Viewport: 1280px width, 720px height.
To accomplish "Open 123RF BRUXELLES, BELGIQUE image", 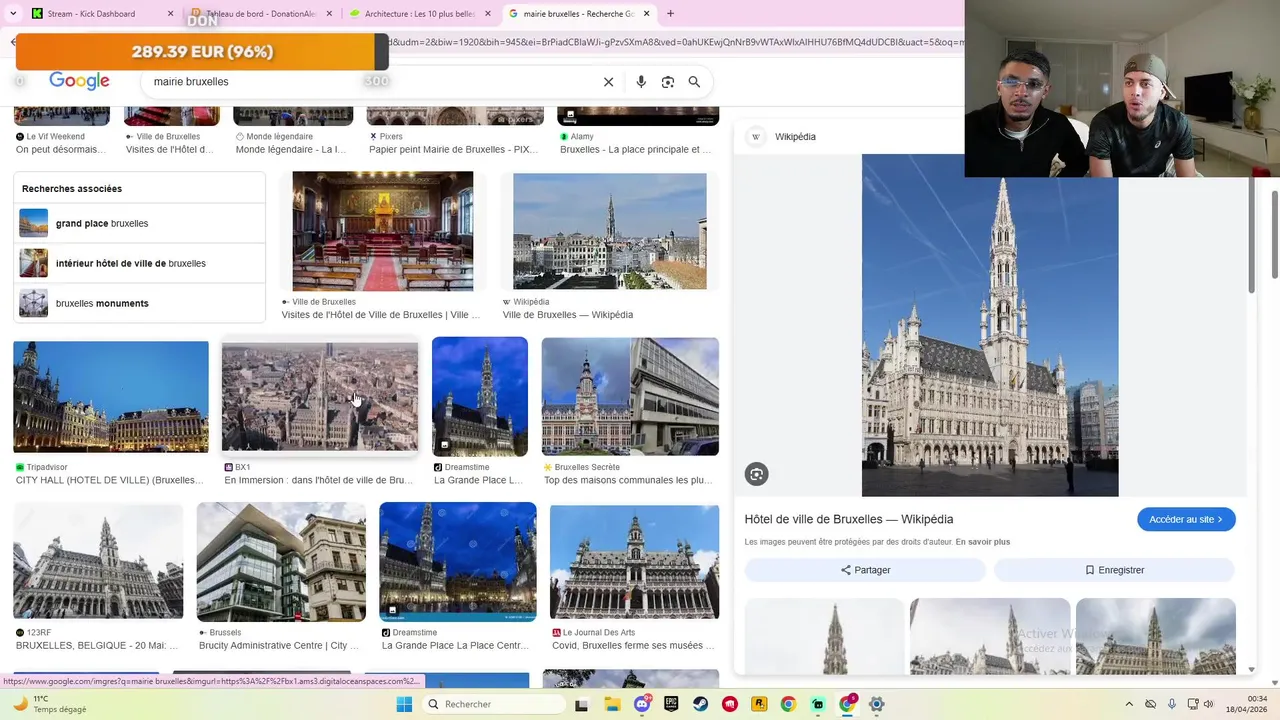I will pos(98,561).
